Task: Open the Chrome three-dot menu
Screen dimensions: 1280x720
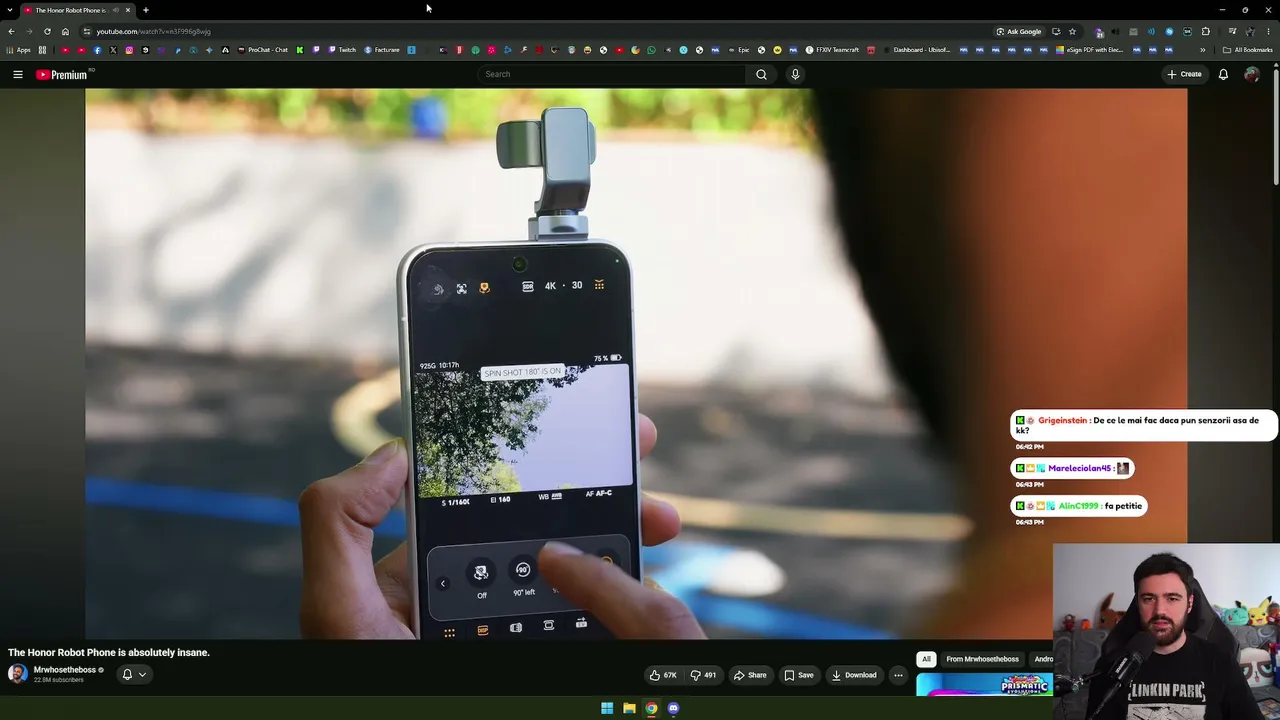Action: 1268,31
